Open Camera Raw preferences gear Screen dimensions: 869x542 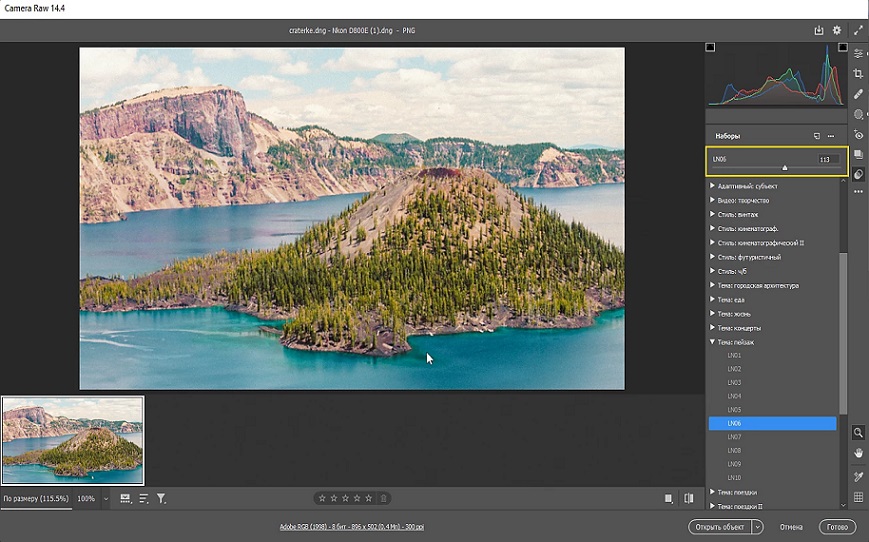[x=837, y=30]
